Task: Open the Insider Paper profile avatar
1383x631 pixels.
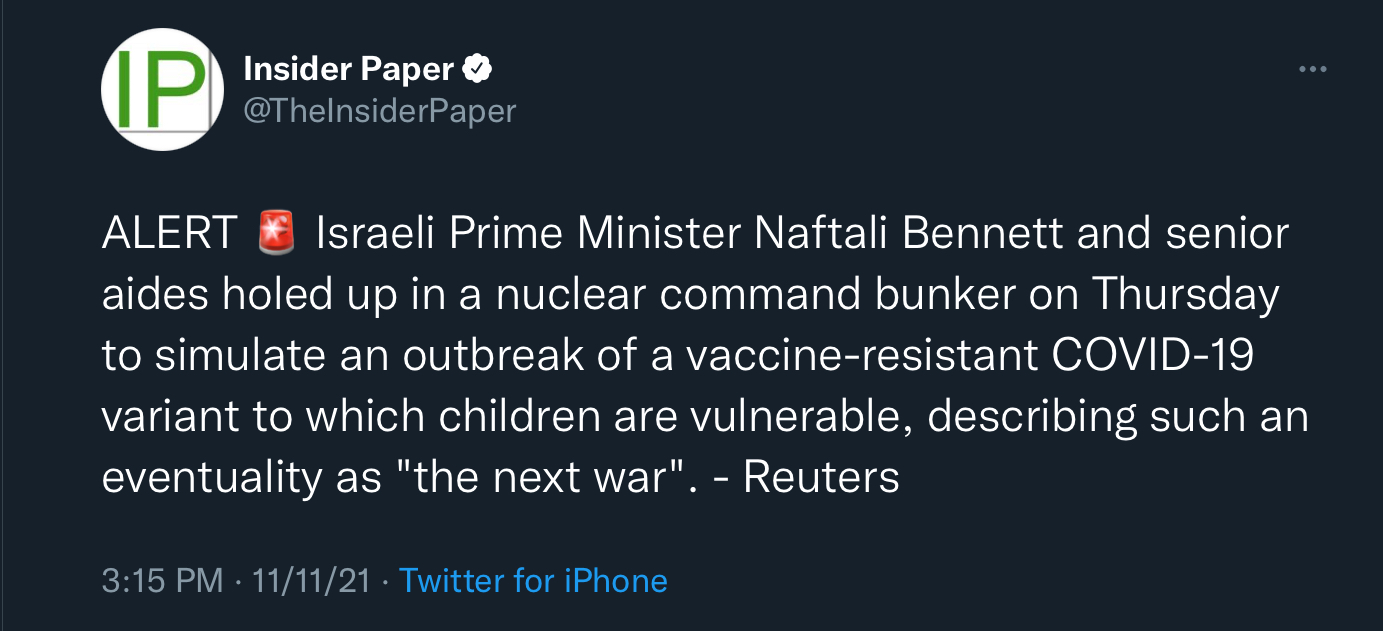Action: point(162,90)
